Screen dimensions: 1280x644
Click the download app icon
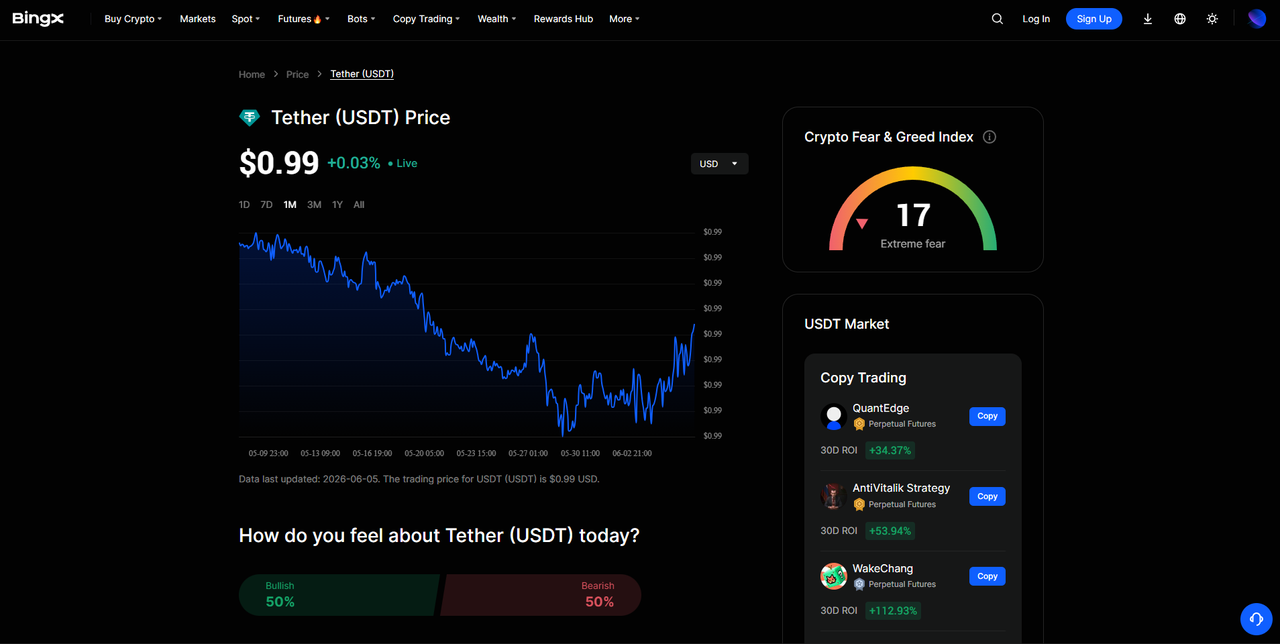tap(1148, 19)
